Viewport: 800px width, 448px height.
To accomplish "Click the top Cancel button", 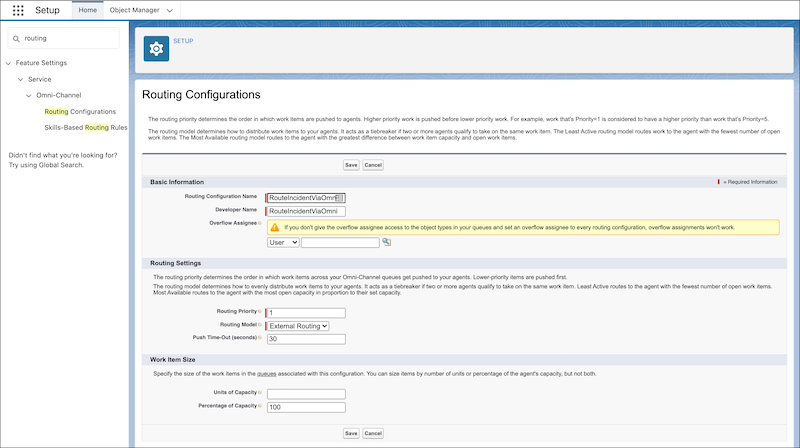I will point(373,165).
